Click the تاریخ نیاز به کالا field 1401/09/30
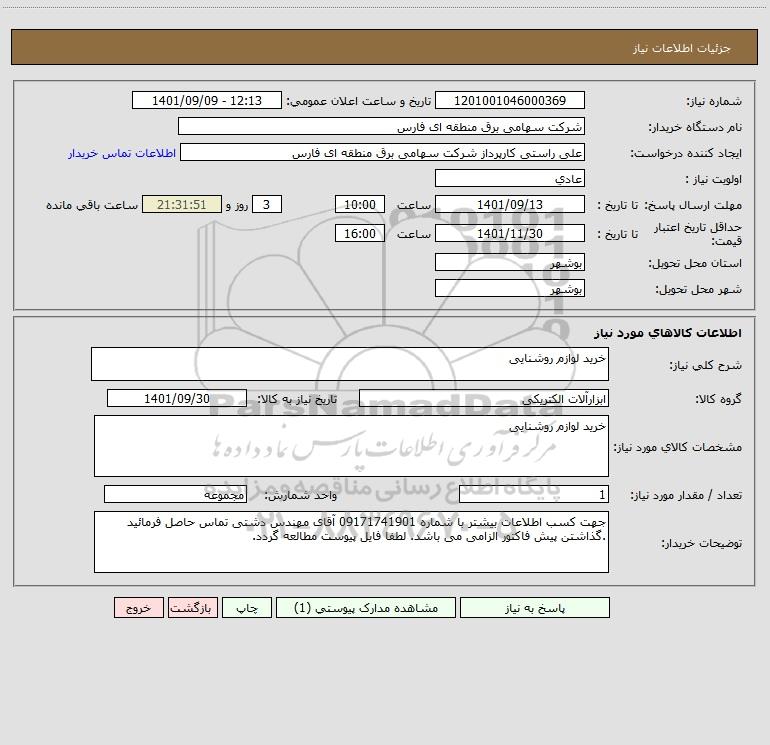The image size is (770, 745). coord(177,398)
